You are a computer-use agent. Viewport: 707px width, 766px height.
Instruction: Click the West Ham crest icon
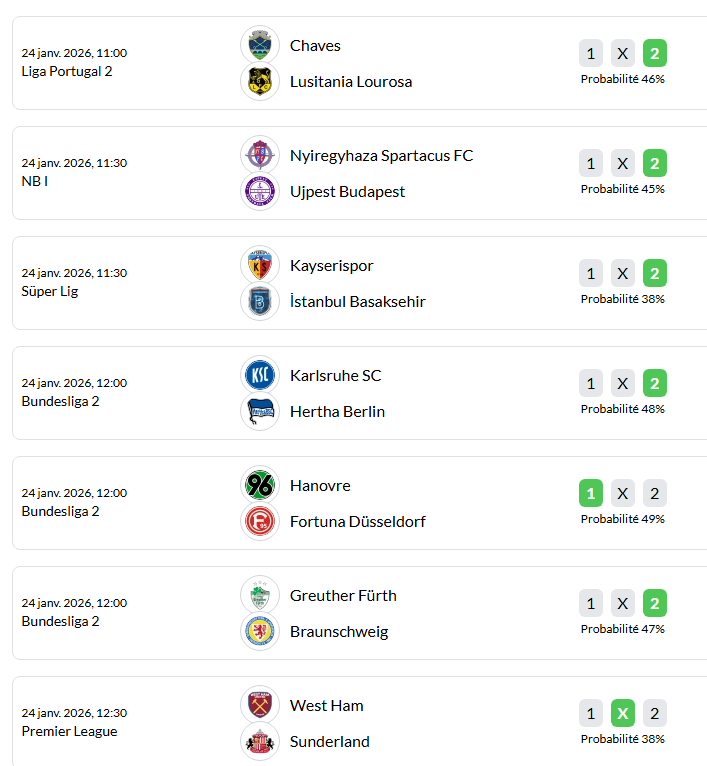click(260, 705)
